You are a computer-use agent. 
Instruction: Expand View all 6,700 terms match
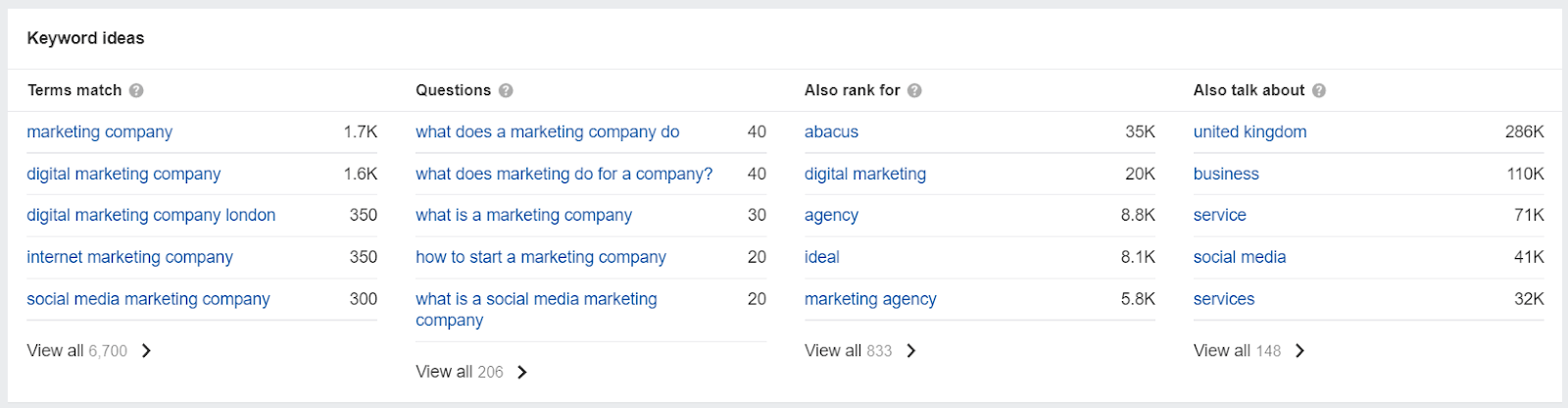tap(89, 350)
